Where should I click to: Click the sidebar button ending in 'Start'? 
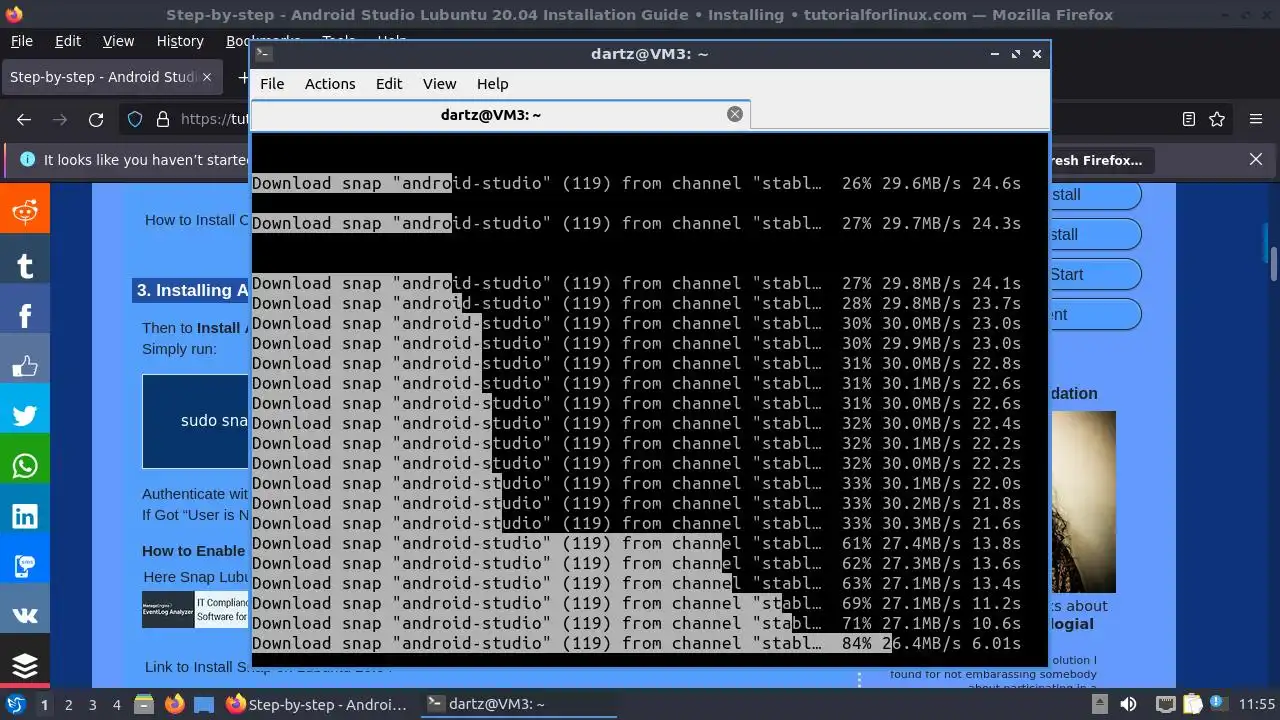[1095, 274]
